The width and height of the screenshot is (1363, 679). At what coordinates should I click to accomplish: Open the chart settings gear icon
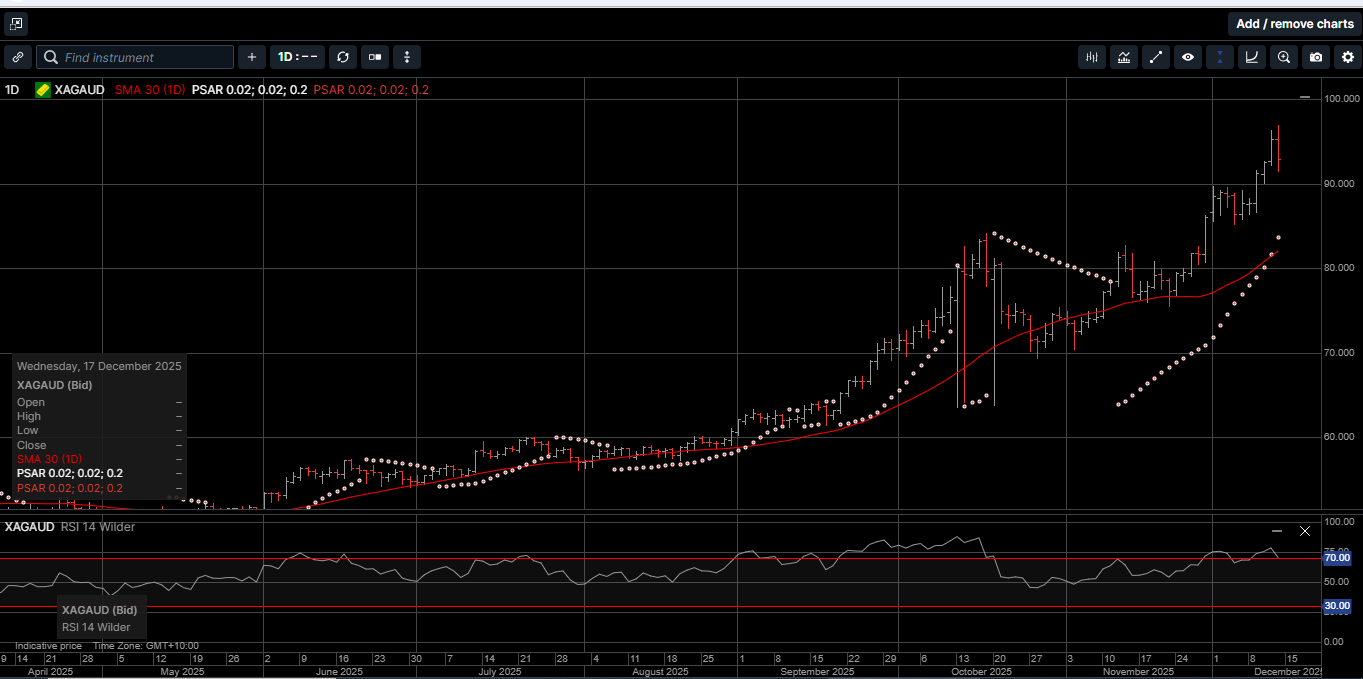point(1347,57)
